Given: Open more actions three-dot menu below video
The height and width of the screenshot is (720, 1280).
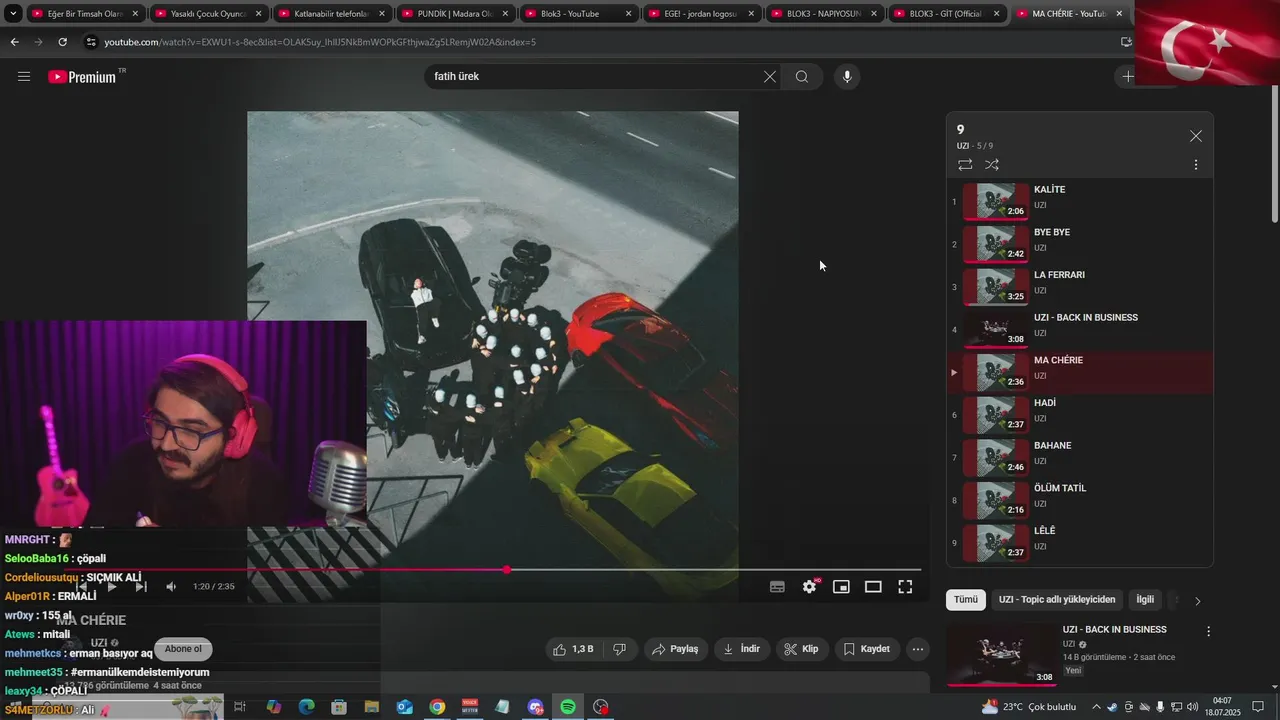Looking at the screenshot, I should [918, 649].
